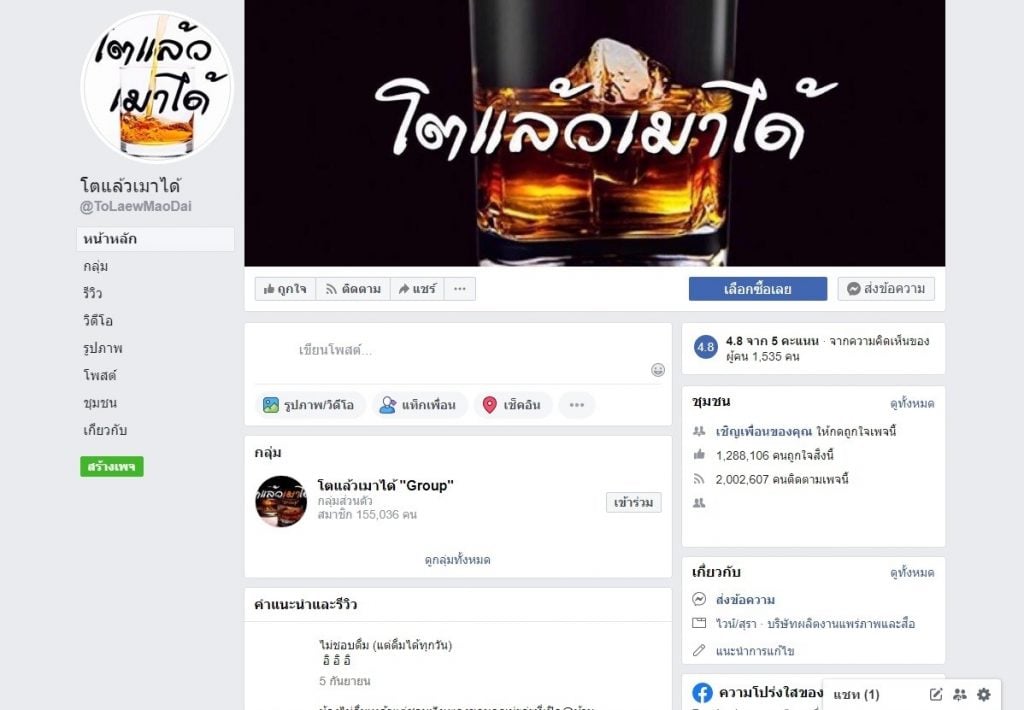Open the รีวิว tab in sidebar

coord(93,293)
